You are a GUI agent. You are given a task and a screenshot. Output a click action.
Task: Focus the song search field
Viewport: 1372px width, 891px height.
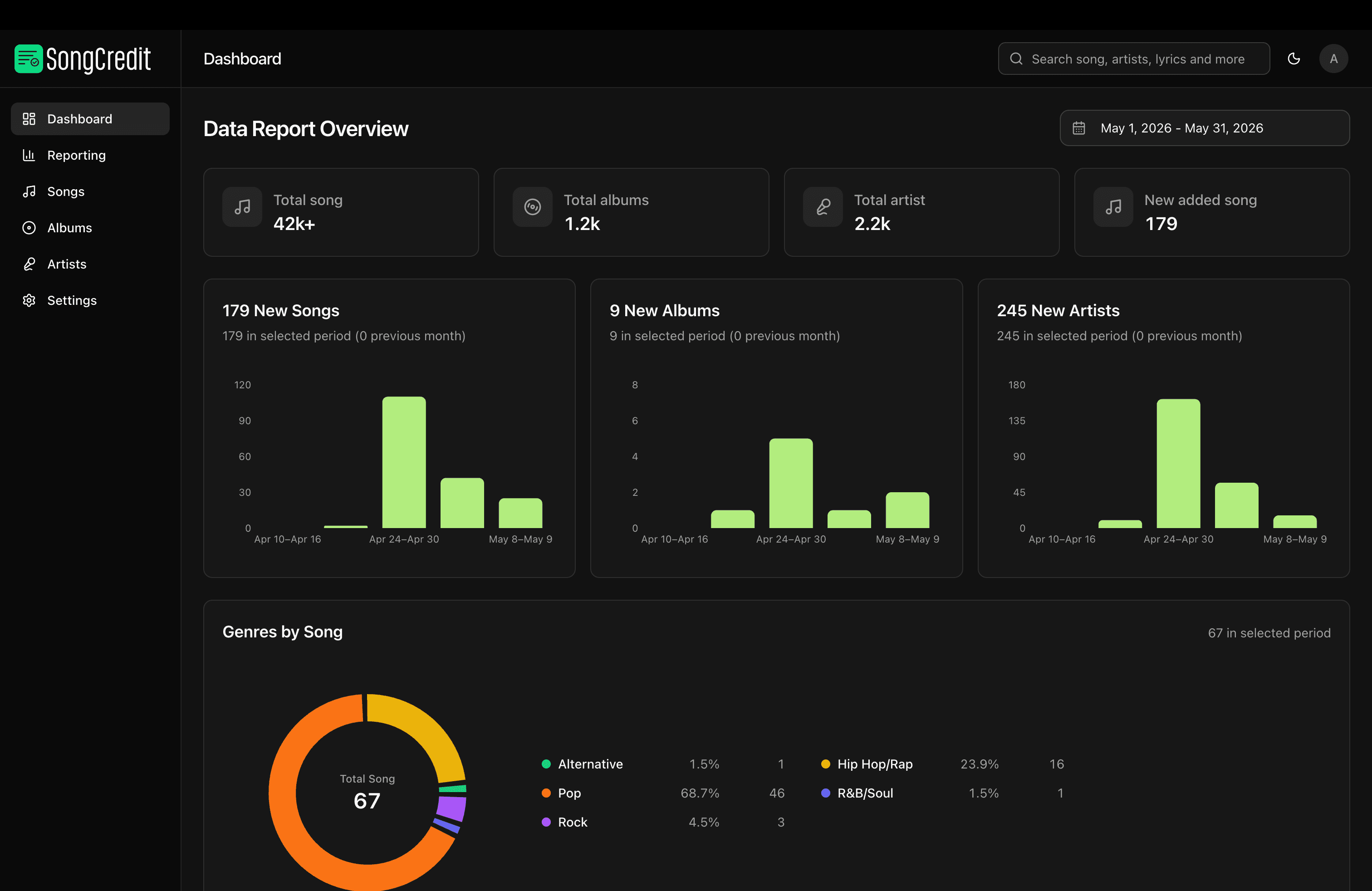[1133, 59]
